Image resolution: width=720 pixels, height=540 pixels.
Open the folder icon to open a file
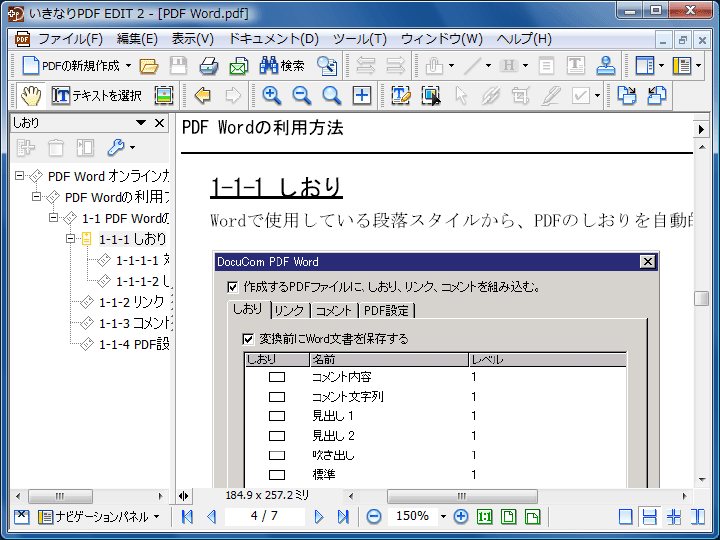[149, 66]
